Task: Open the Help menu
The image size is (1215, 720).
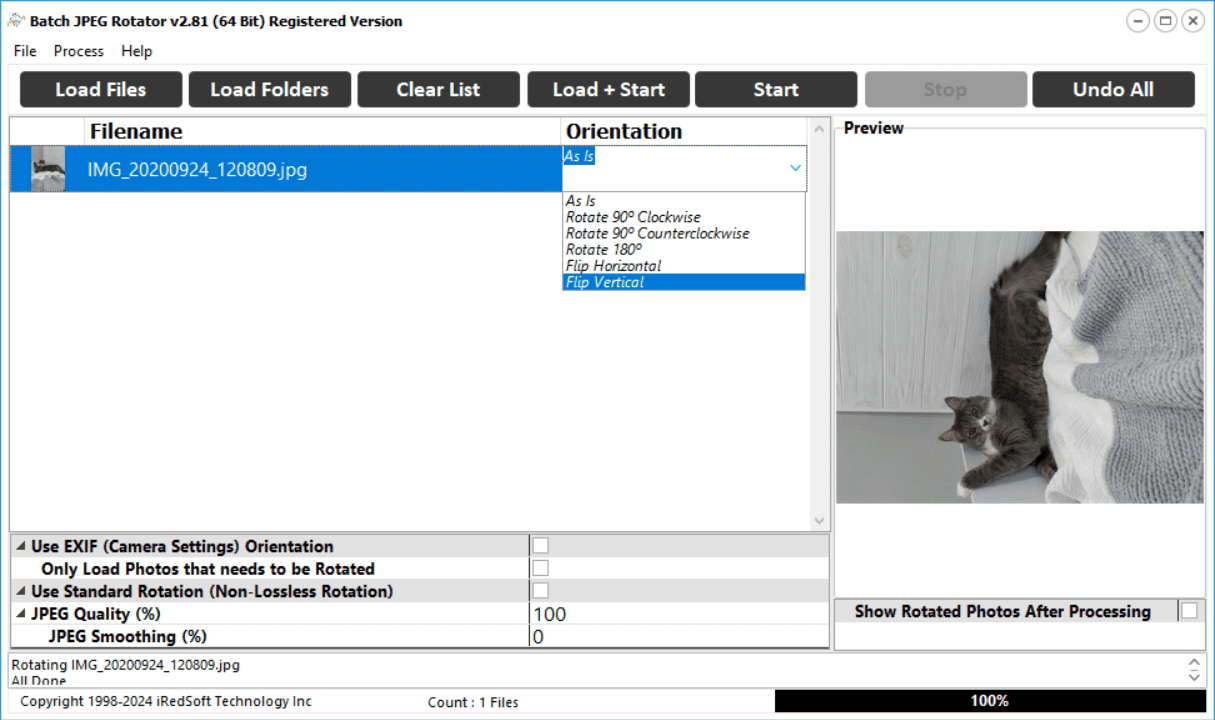Action: (137, 51)
